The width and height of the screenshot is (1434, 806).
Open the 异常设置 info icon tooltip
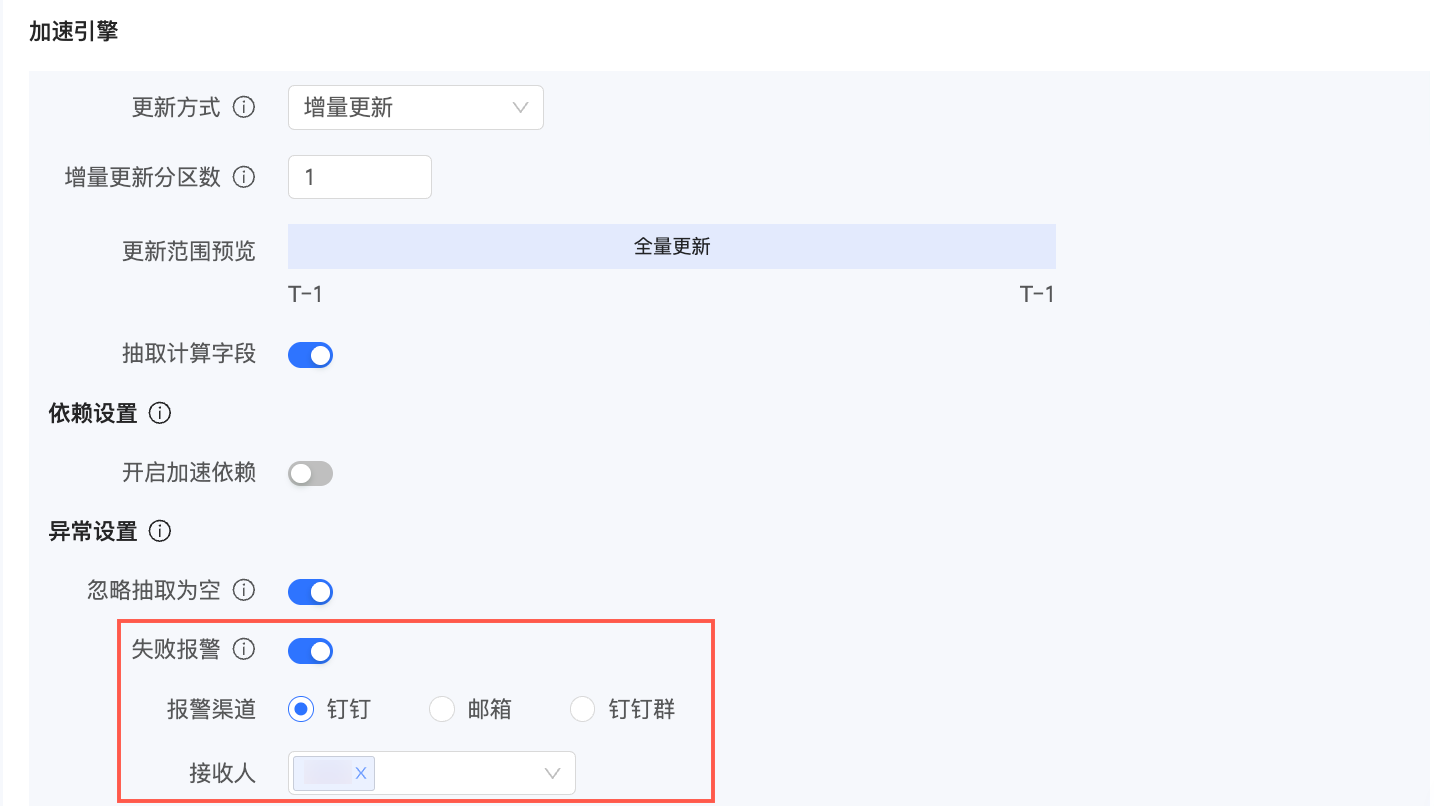(x=160, y=531)
